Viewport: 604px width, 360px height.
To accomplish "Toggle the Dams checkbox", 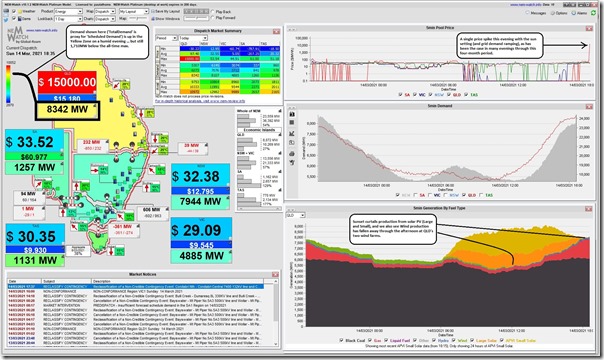I will click(14, 18).
